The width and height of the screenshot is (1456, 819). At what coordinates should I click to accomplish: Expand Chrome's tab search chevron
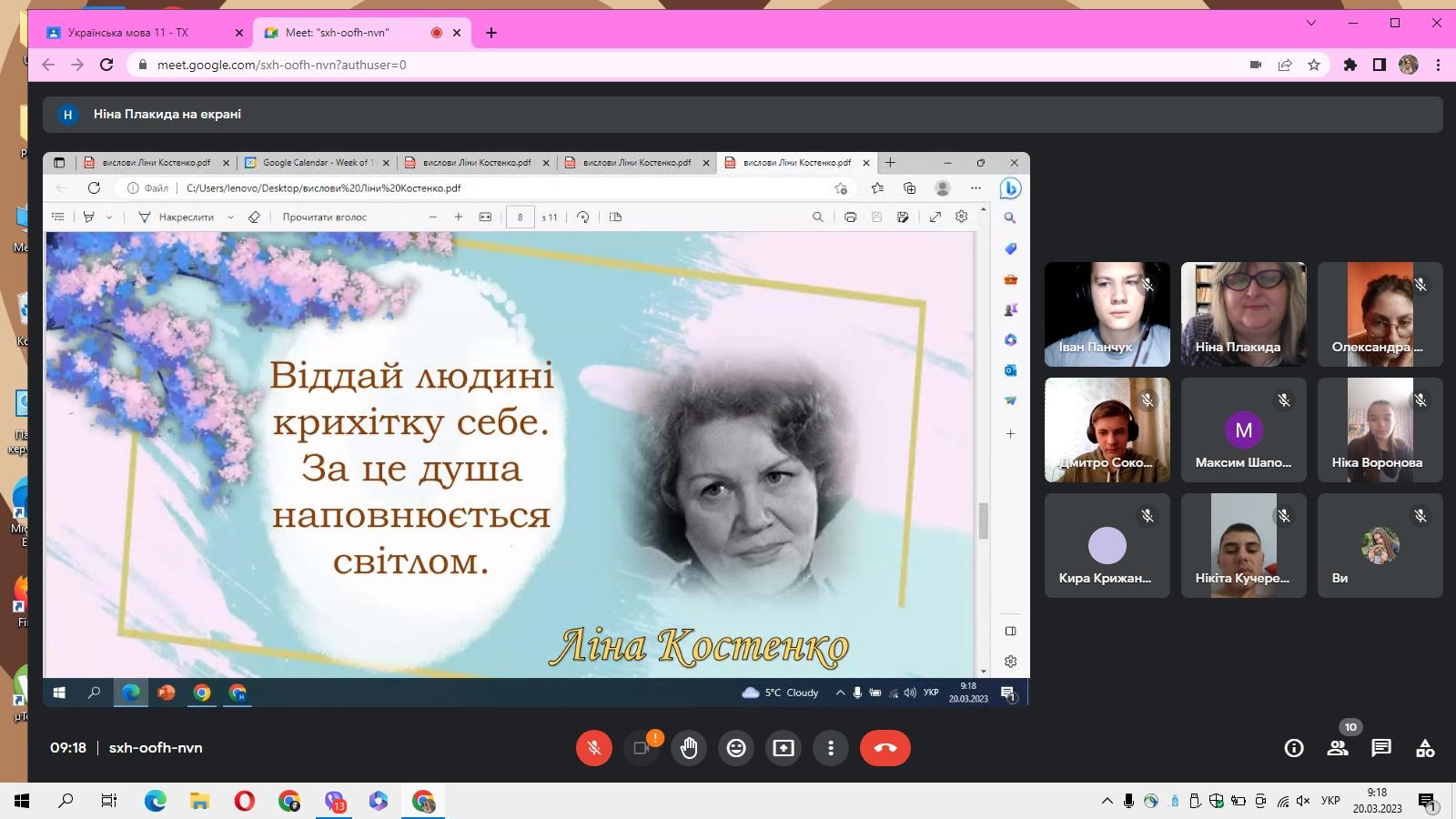[1311, 23]
